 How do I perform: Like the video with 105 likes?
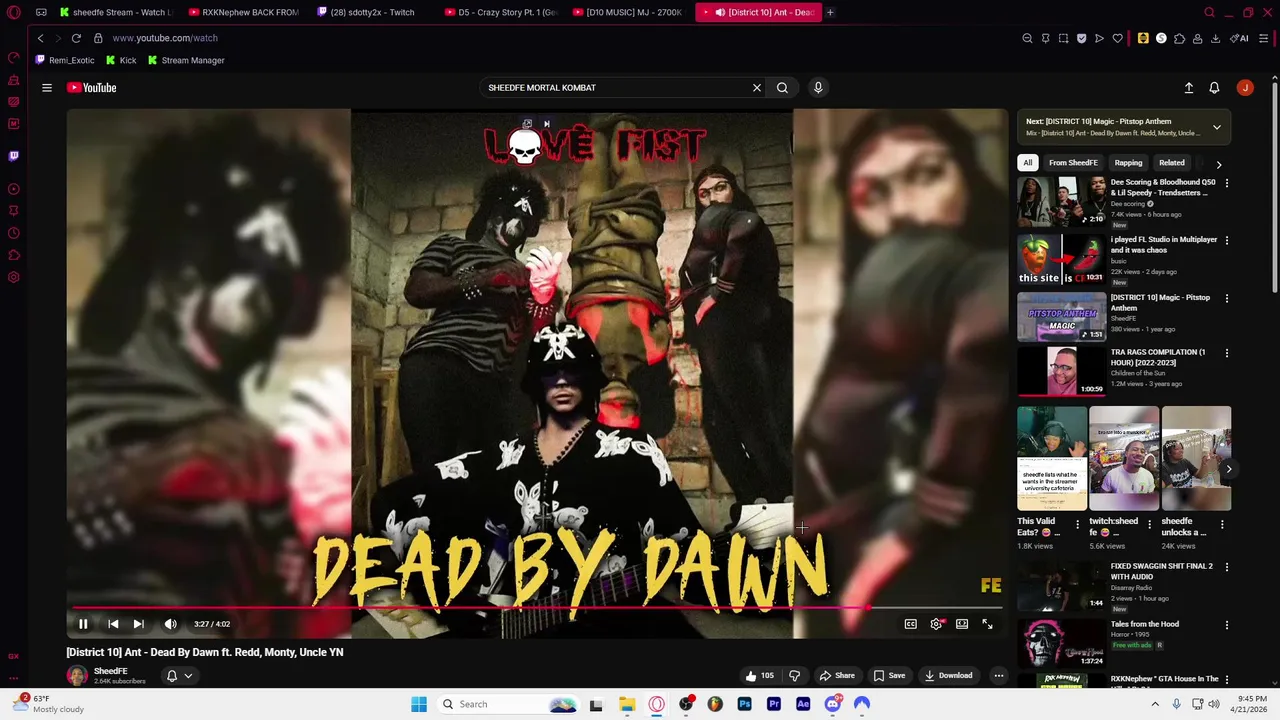click(x=759, y=676)
